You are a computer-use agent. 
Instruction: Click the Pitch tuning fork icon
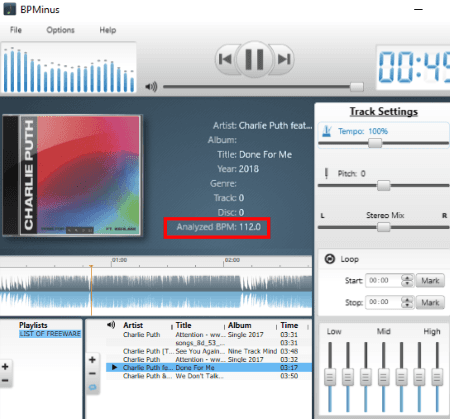pyautogui.click(x=326, y=173)
